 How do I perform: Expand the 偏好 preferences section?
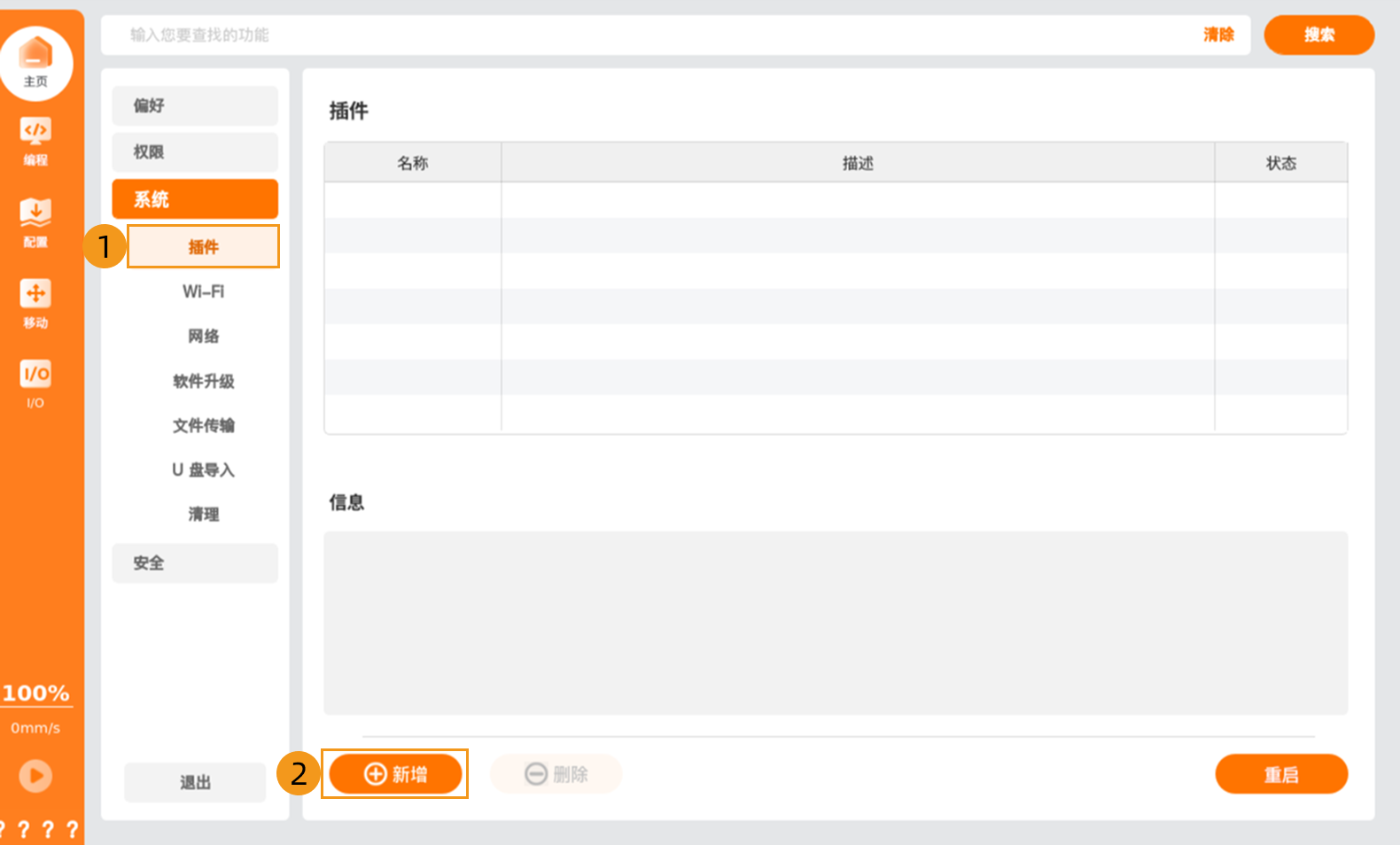point(195,105)
